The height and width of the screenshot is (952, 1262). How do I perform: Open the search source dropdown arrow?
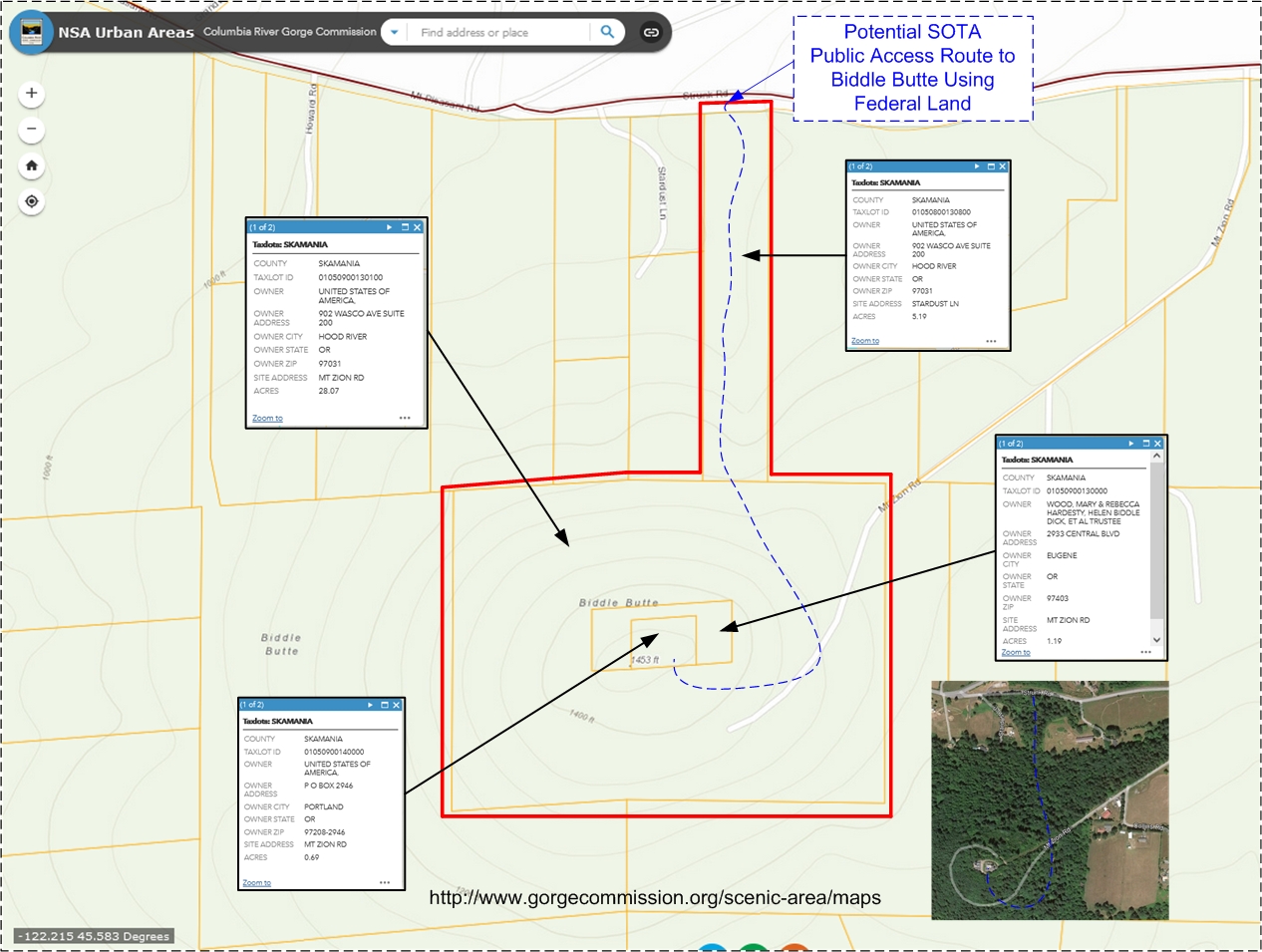(x=395, y=32)
